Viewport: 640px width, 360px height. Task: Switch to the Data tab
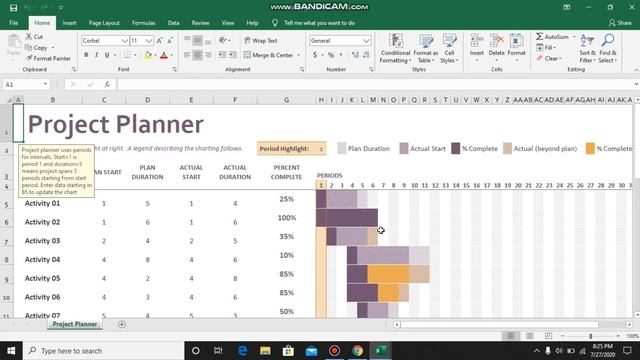tap(173, 23)
